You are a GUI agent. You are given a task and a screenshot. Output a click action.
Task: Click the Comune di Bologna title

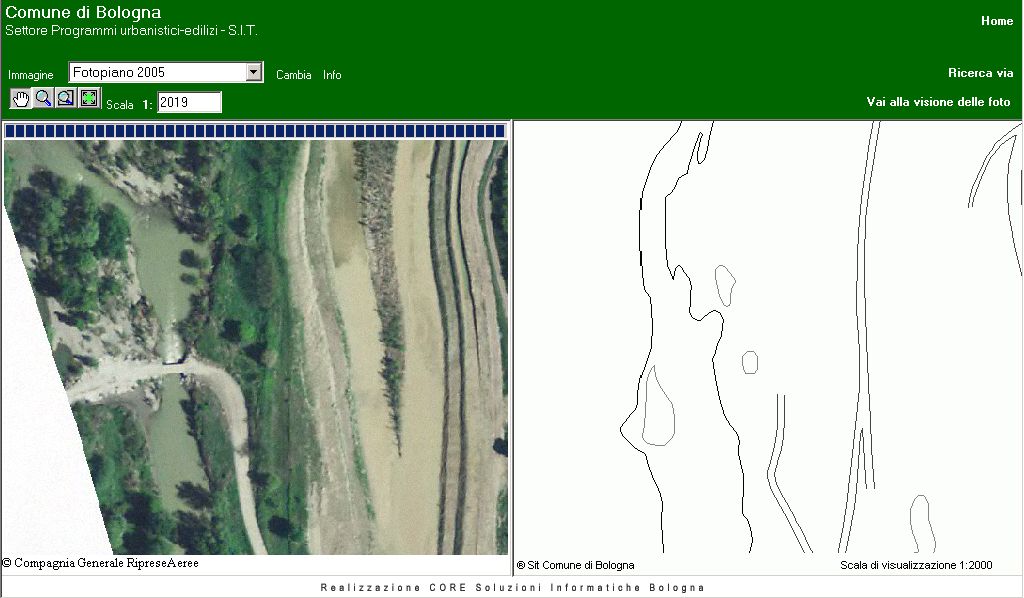83,13
